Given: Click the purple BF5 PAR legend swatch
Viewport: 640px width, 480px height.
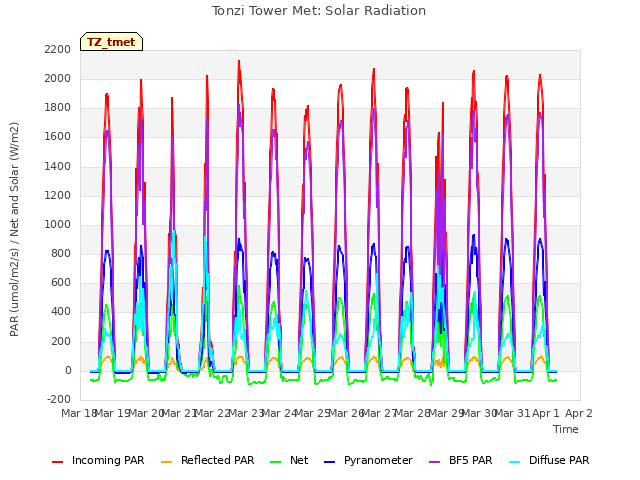Looking at the screenshot, I should 435,462.
